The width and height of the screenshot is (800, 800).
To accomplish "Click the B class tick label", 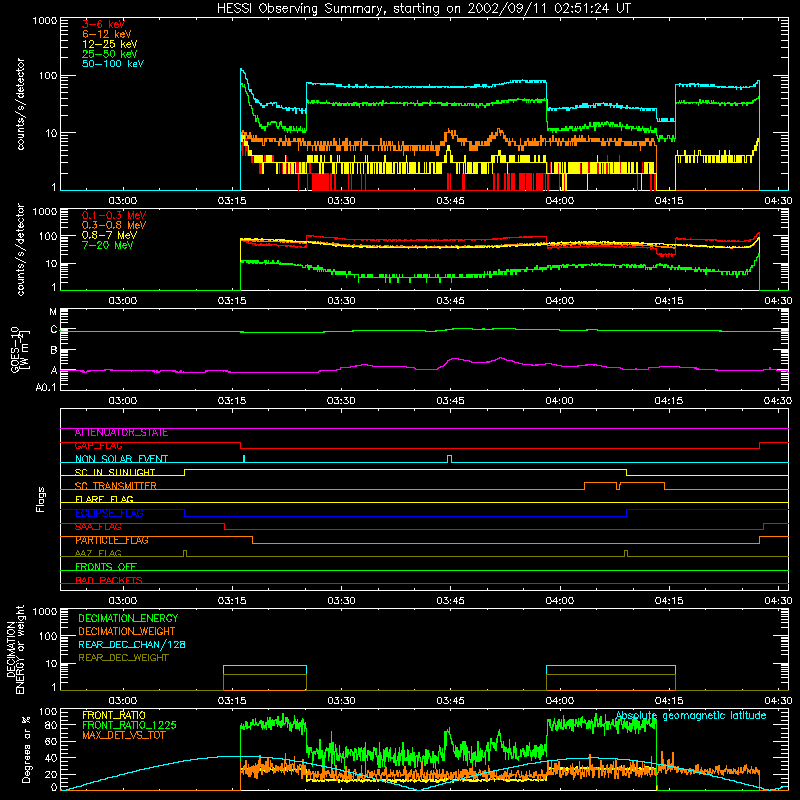I will 54,350.
